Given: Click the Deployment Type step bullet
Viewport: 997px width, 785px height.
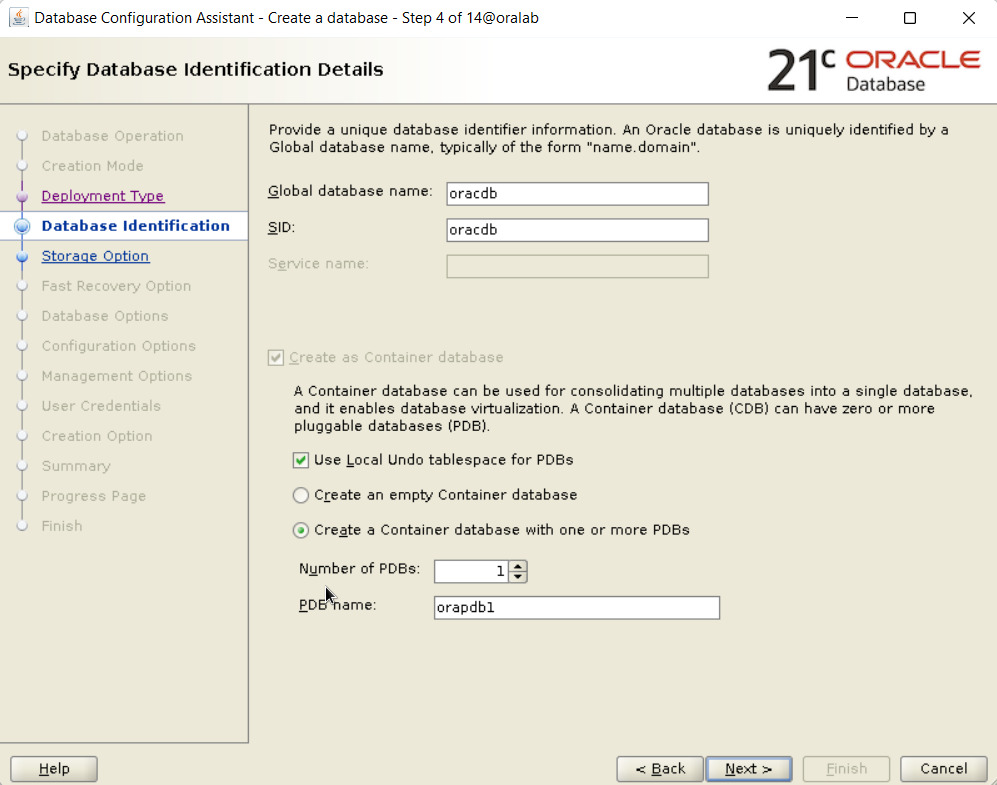Looking at the screenshot, I should tap(23, 196).
